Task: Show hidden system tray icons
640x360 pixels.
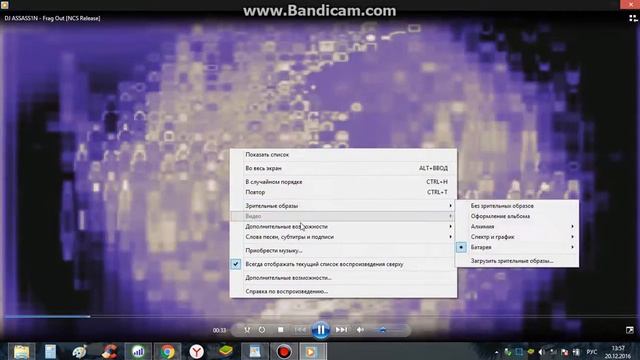Action: click(497, 352)
